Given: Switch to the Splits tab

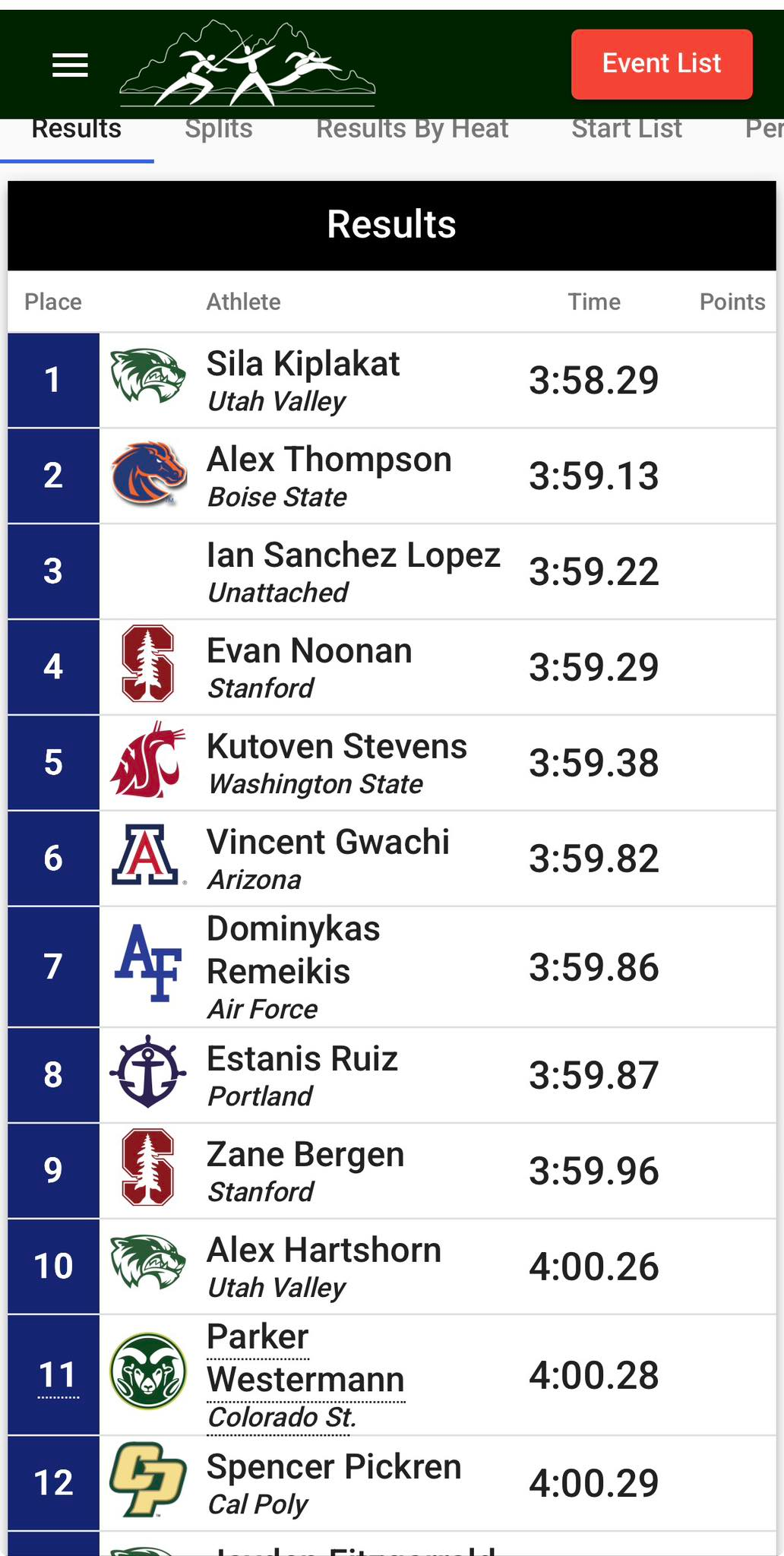Looking at the screenshot, I should [219, 129].
